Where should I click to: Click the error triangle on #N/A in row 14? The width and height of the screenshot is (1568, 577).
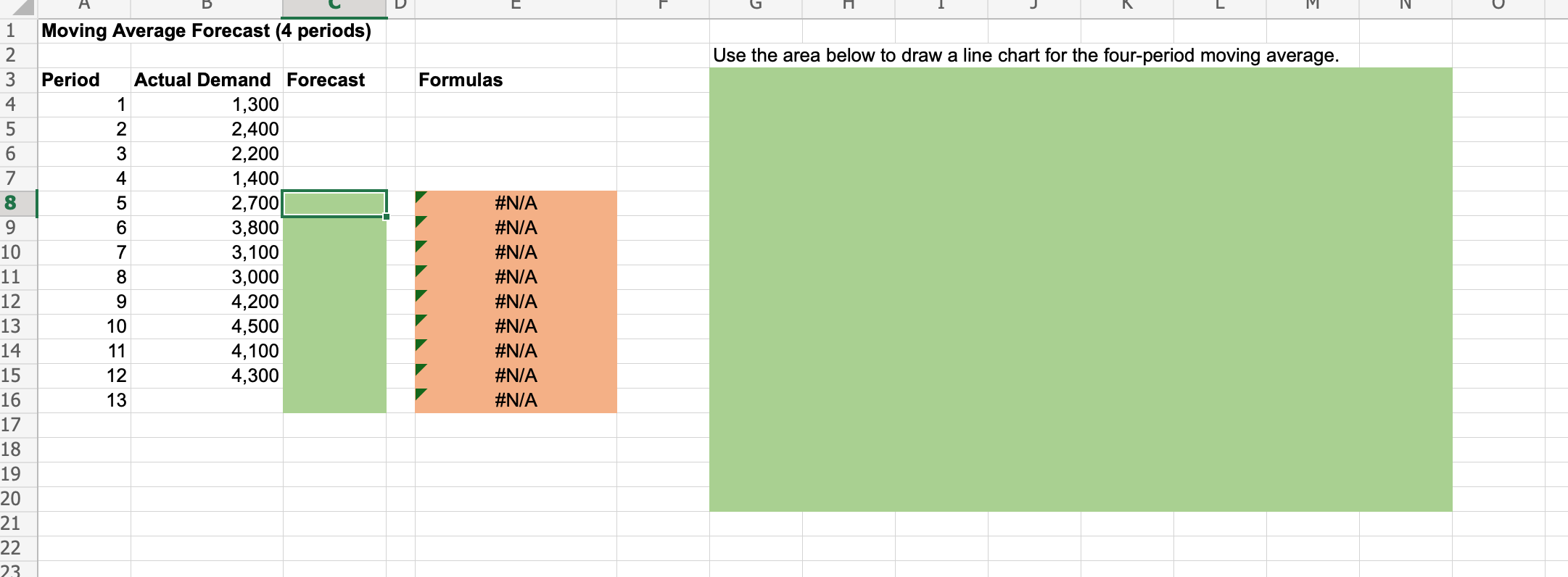coord(421,344)
